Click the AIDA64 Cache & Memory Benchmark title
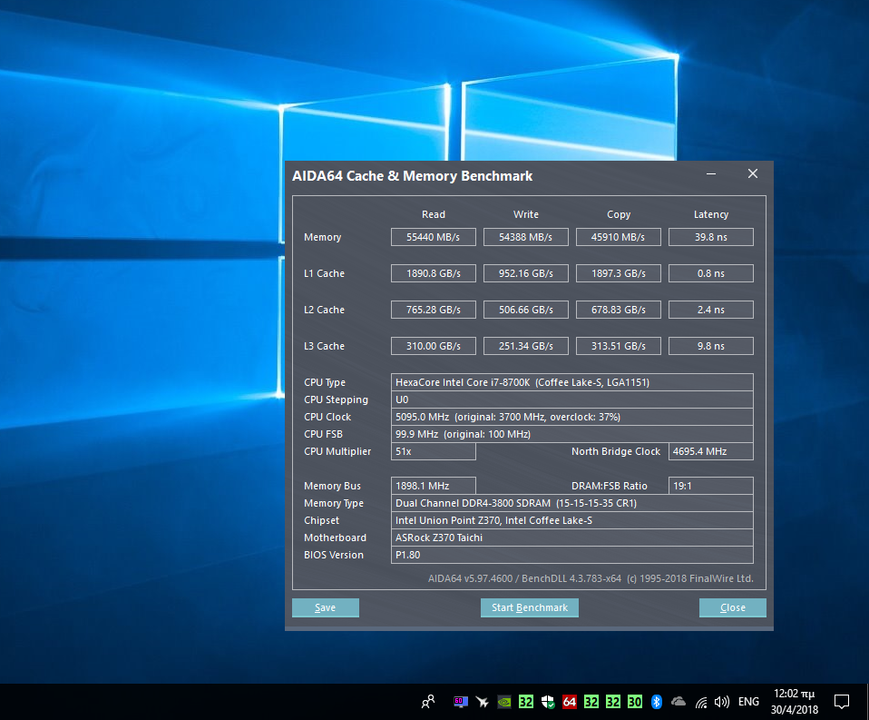Screen dimensions: 869x720 pos(412,176)
